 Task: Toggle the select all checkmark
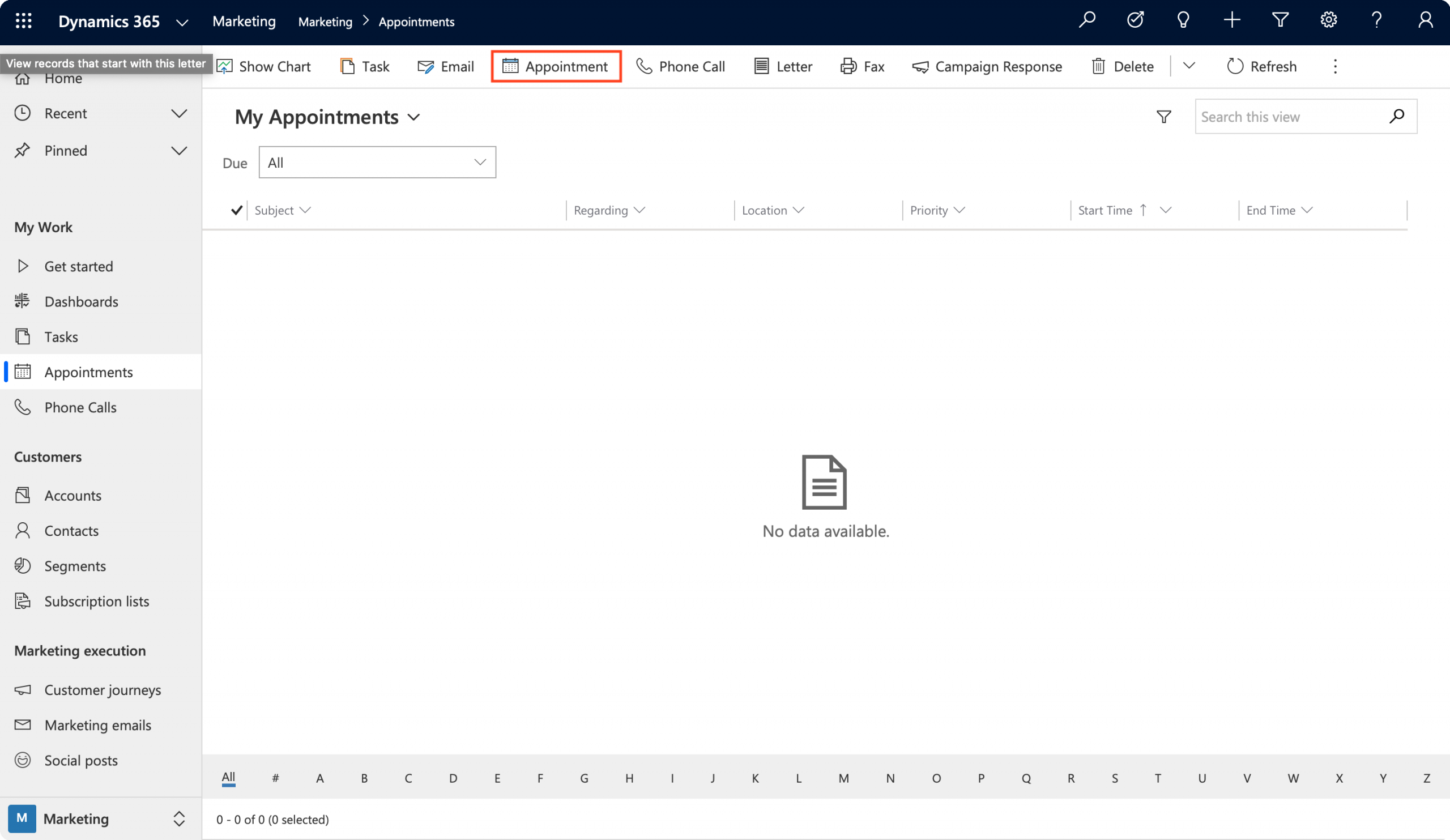[x=236, y=210]
